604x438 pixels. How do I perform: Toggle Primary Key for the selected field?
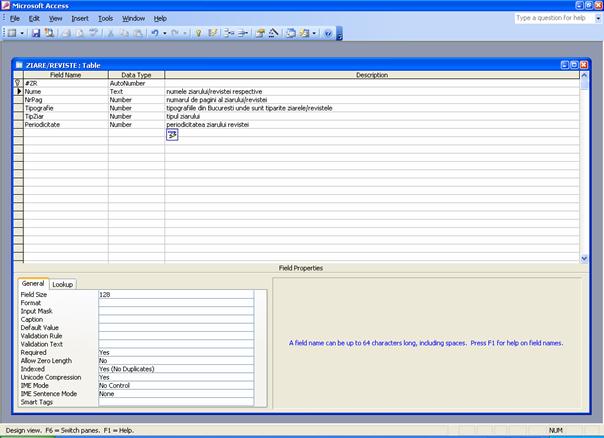click(199, 33)
